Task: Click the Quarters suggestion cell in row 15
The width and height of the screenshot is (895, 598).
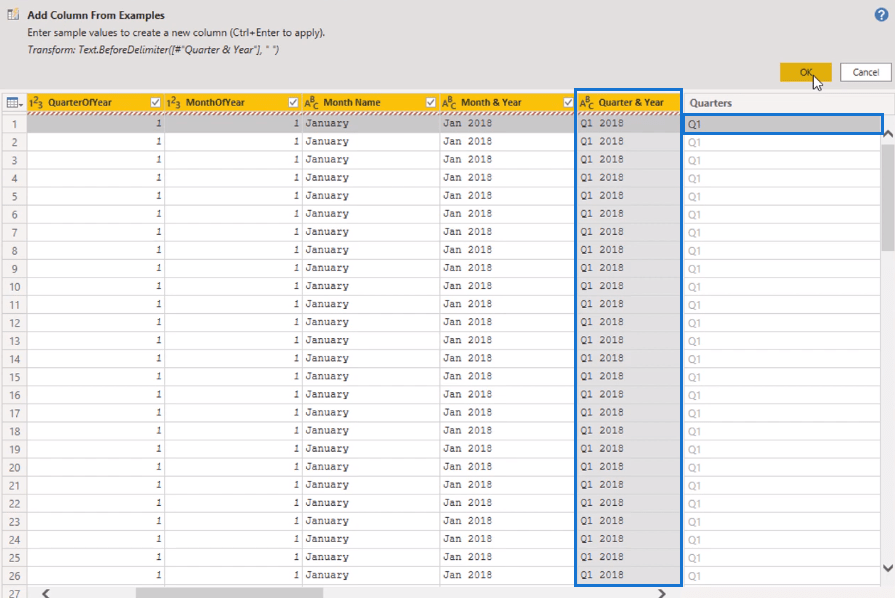Action: coord(782,377)
